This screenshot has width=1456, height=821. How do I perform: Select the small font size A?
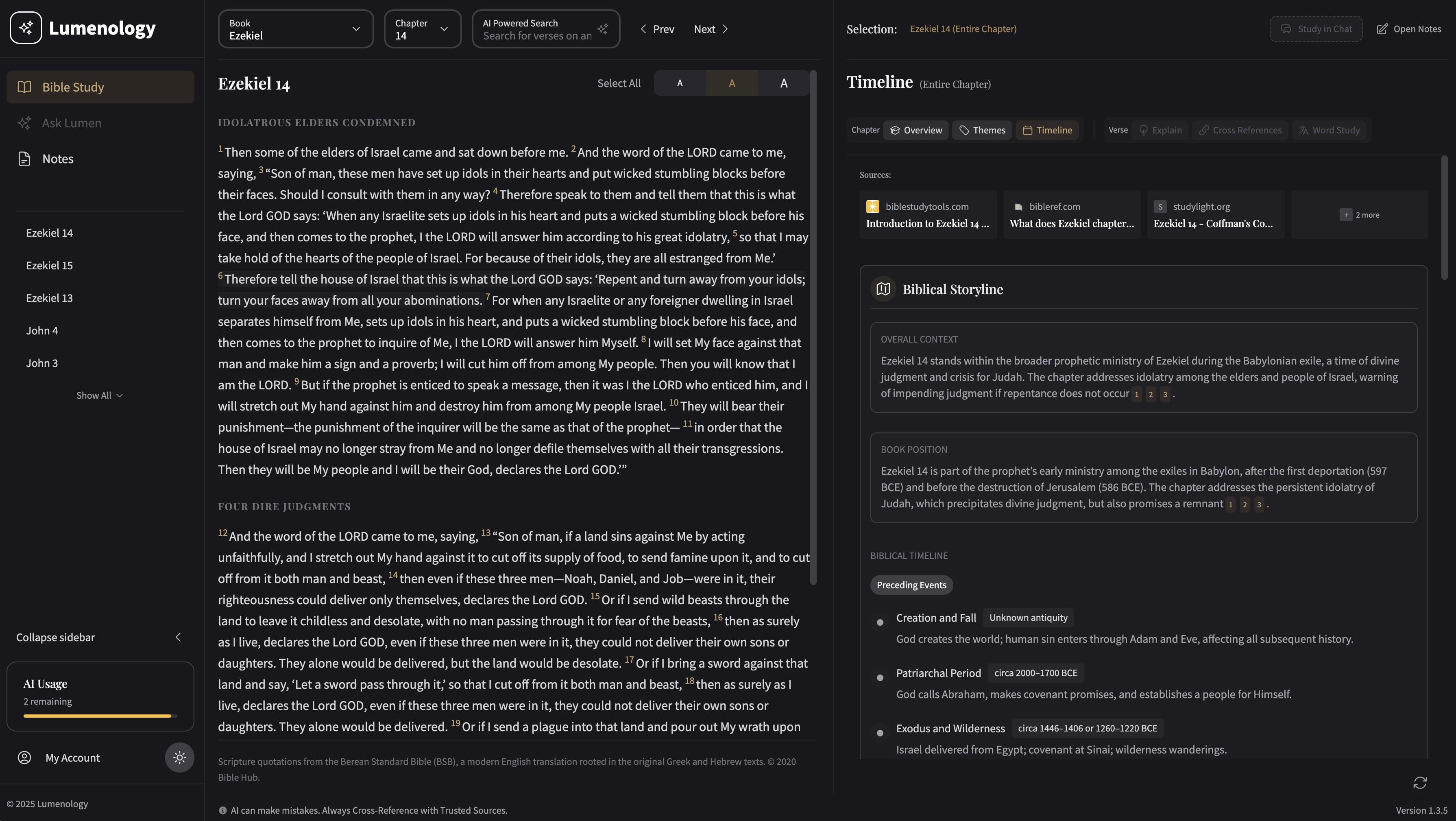click(679, 83)
